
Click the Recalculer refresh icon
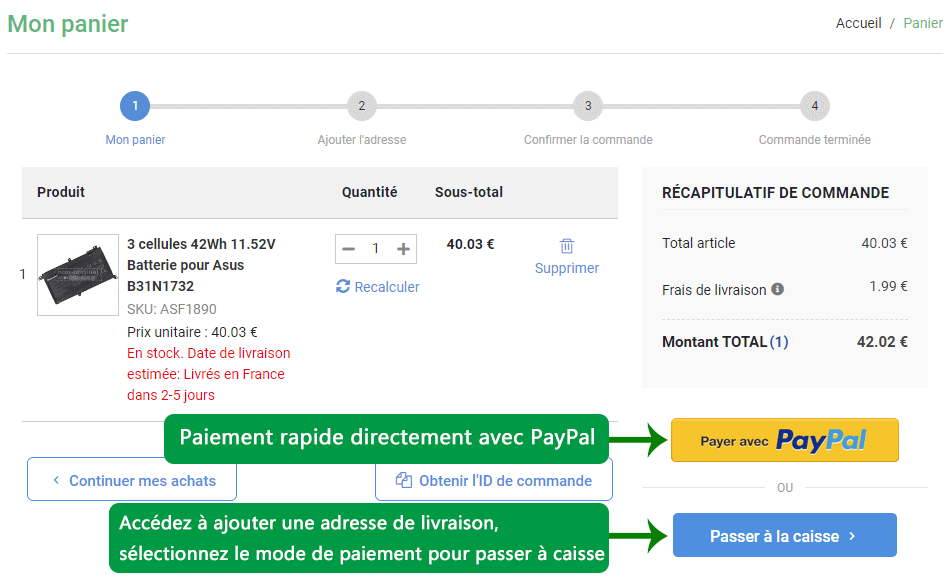click(343, 287)
